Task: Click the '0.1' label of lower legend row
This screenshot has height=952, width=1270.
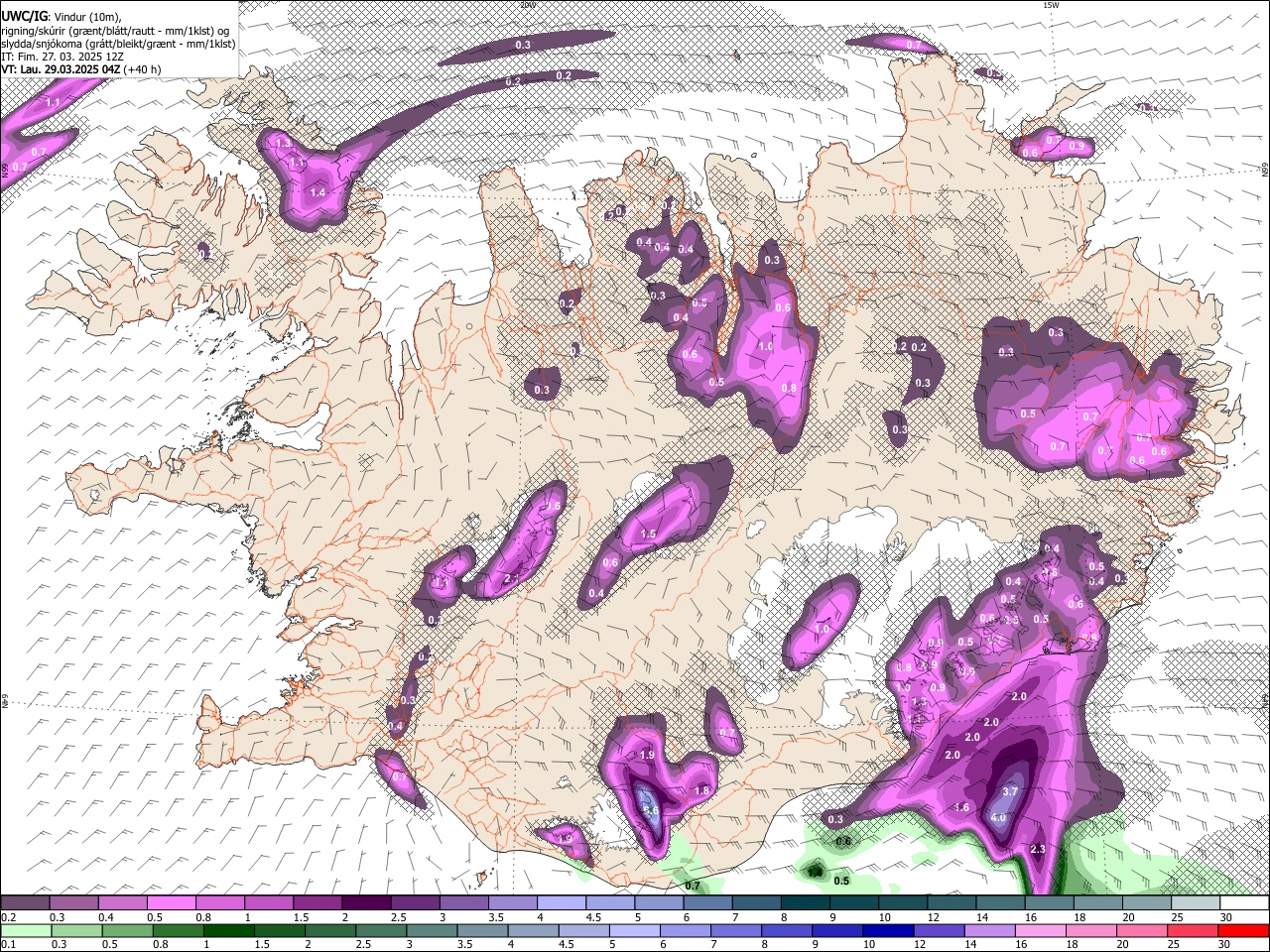Action: tap(7, 944)
